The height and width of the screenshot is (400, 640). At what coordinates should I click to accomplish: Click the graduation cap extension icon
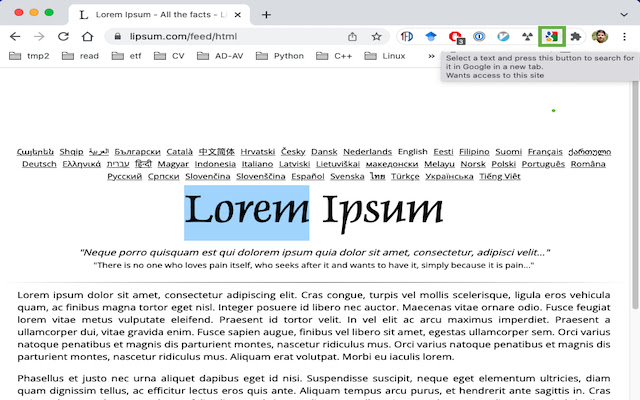click(x=430, y=37)
